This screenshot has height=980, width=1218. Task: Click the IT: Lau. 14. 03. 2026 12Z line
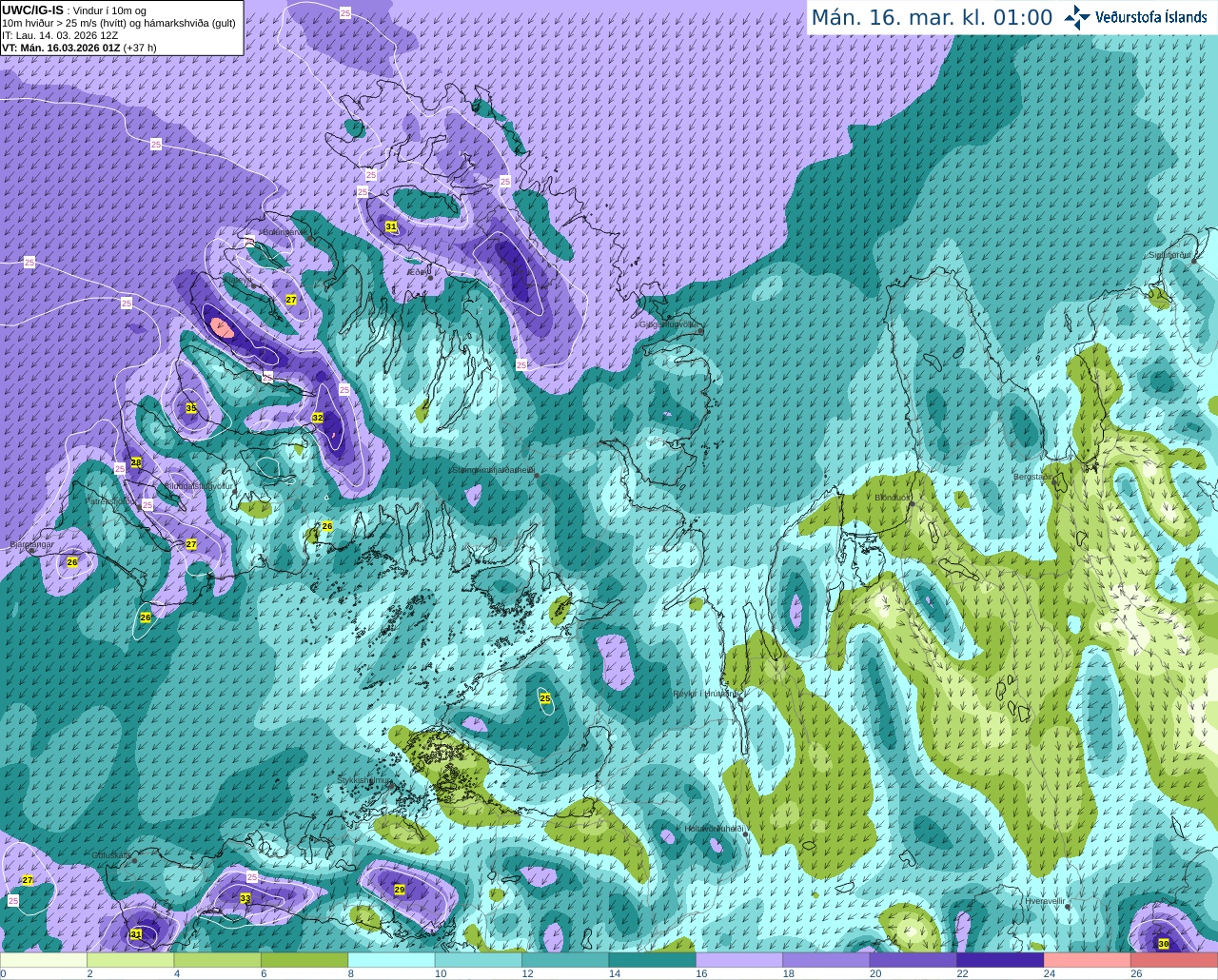click(60, 35)
